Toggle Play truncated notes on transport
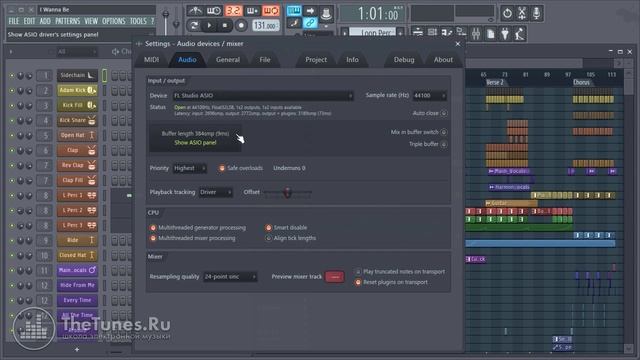This screenshot has width=640, height=360. pos(358,272)
